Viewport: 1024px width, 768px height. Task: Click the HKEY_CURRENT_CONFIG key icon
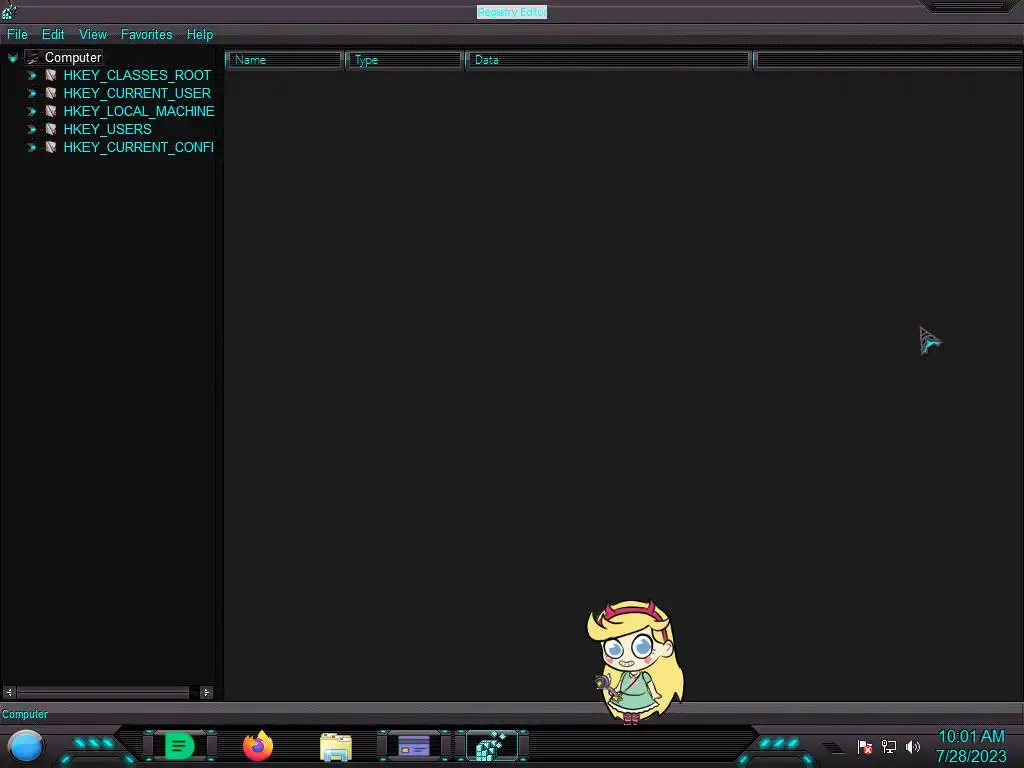coord(50,147)
